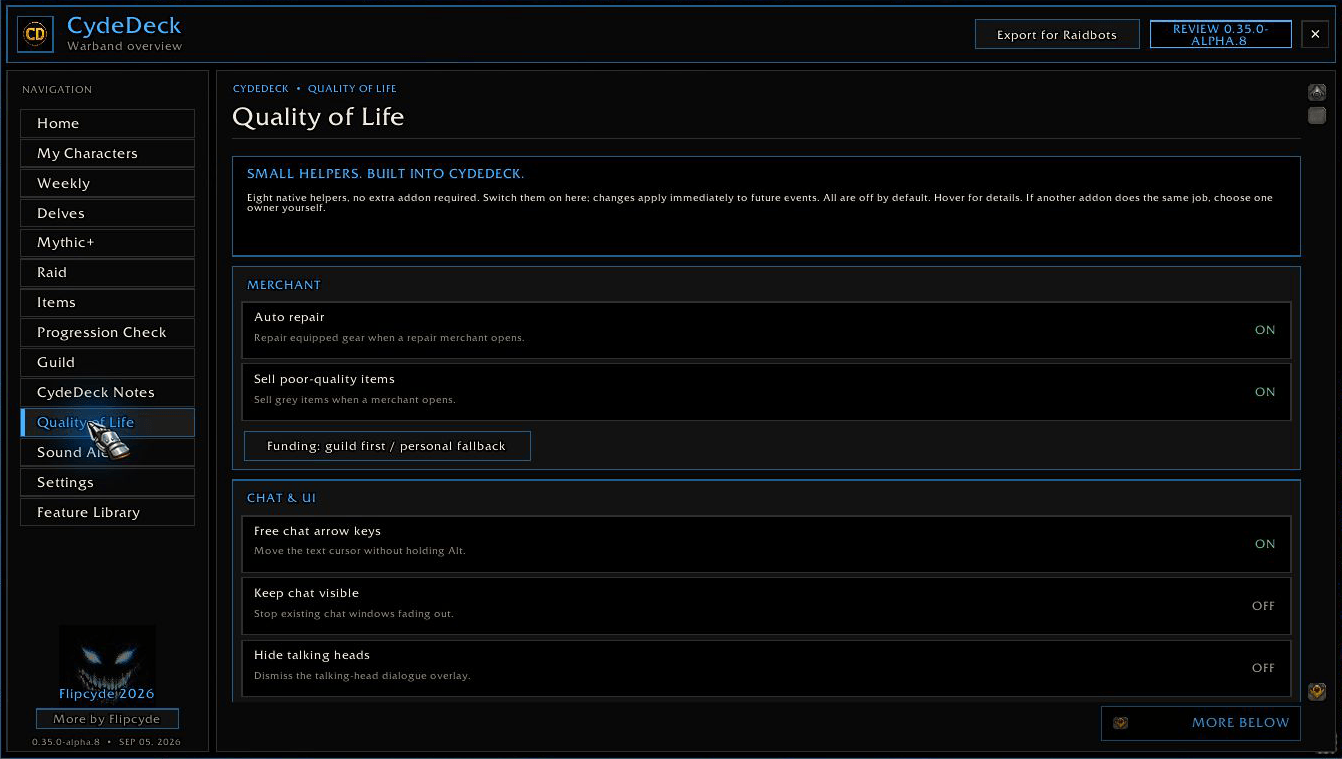Toggle Free chat arrow keys
The image size is (1342, 759).
[x=766, y=544]
